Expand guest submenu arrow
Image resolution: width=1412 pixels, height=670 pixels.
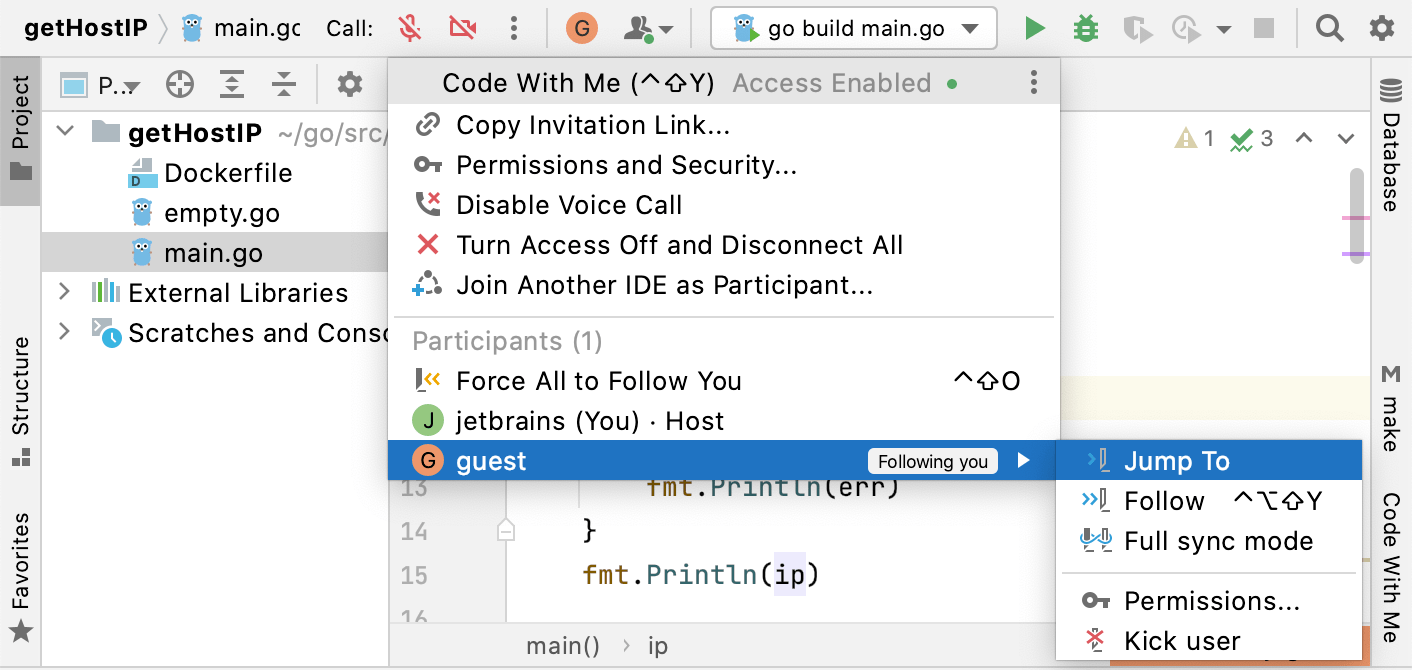click(x=1023, y=461)
